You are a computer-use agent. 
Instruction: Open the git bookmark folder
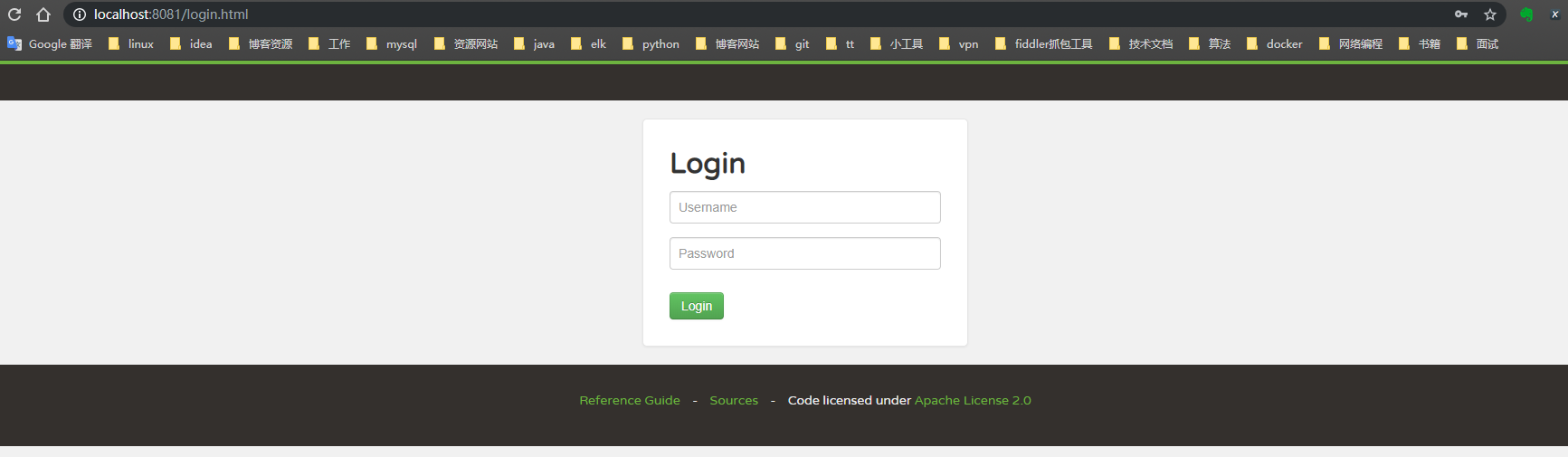(x=793, y=43)
